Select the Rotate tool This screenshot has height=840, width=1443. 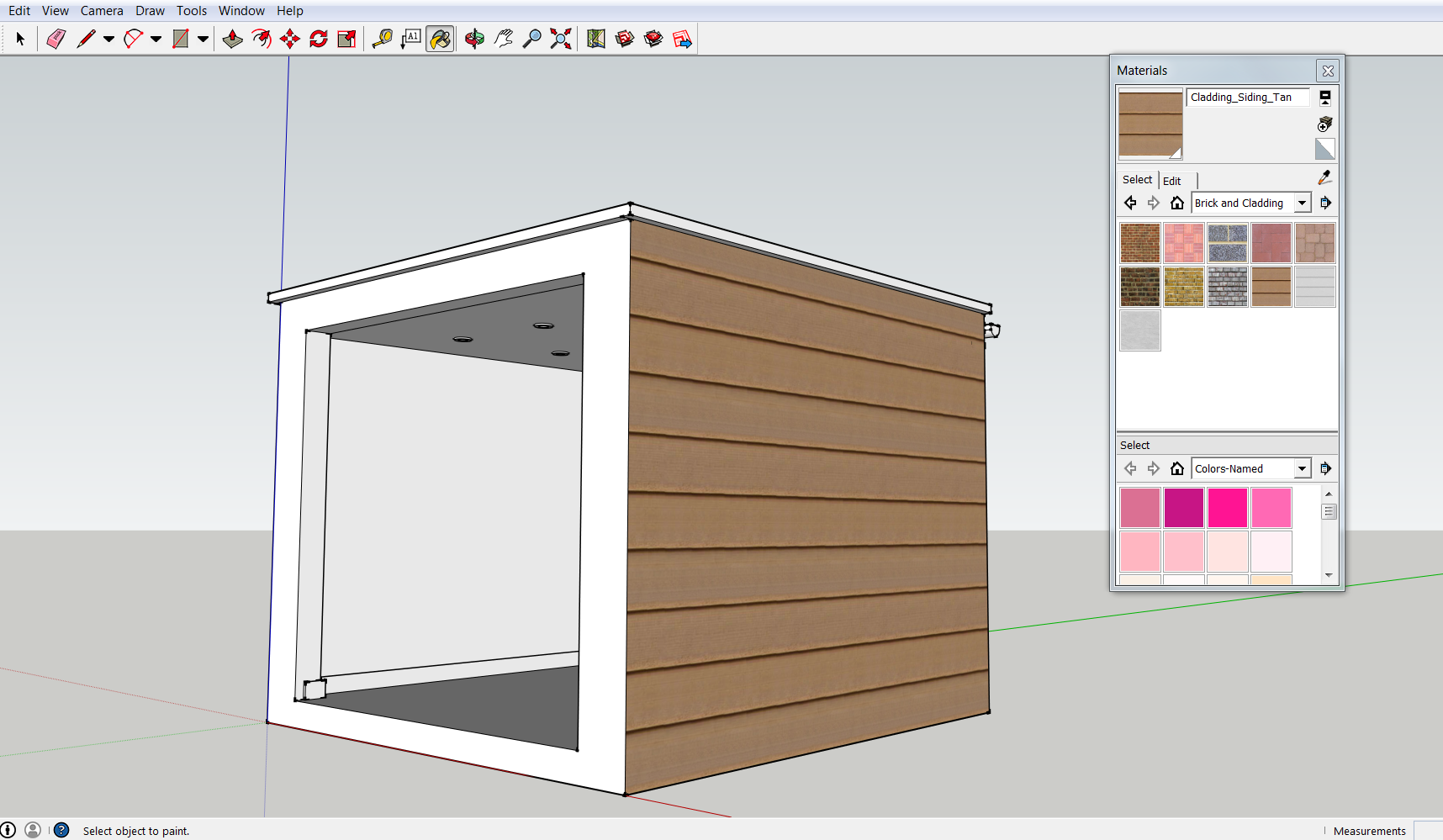(x=319, y=39)
